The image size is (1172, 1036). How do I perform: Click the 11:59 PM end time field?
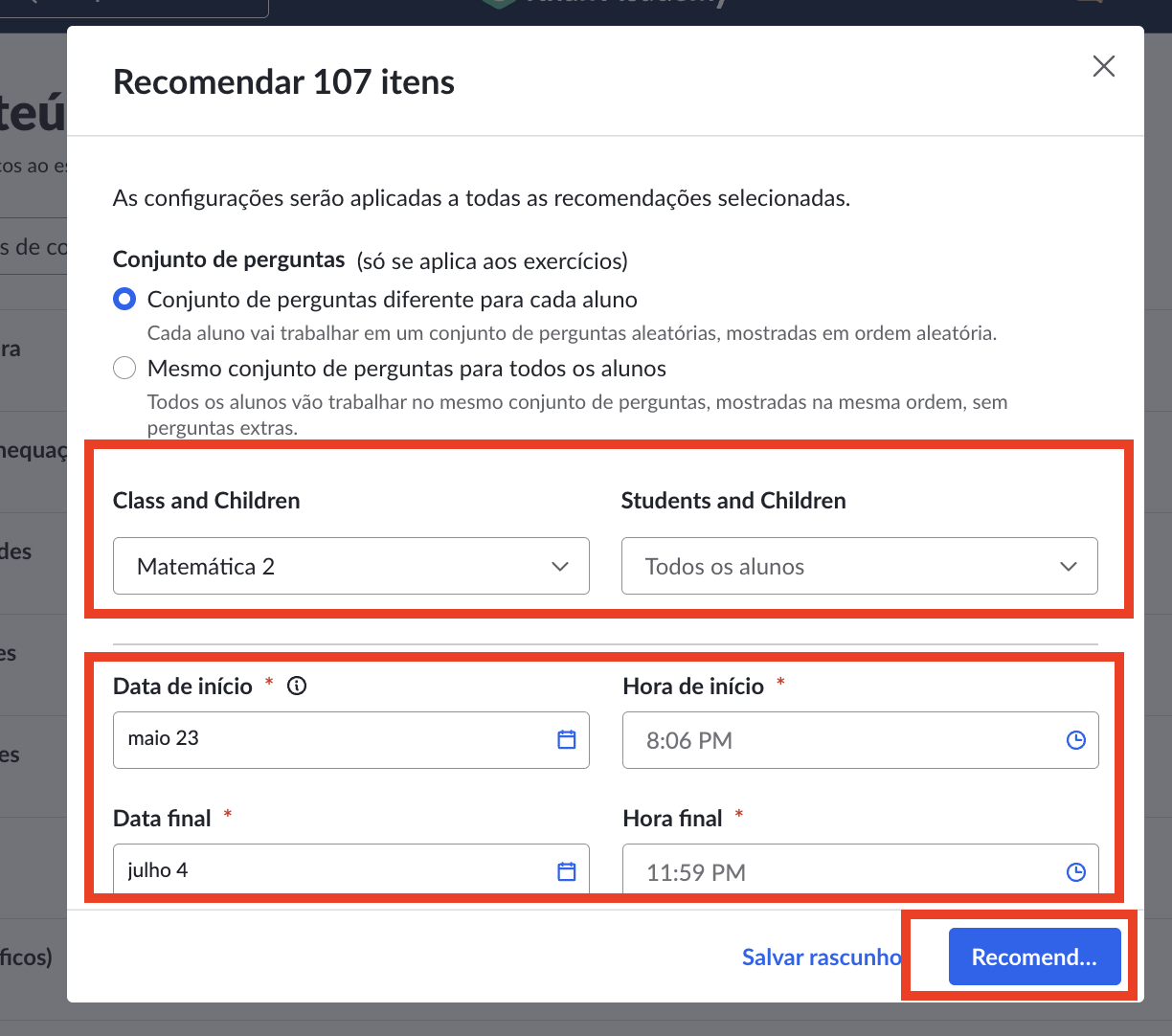point(861,868)
